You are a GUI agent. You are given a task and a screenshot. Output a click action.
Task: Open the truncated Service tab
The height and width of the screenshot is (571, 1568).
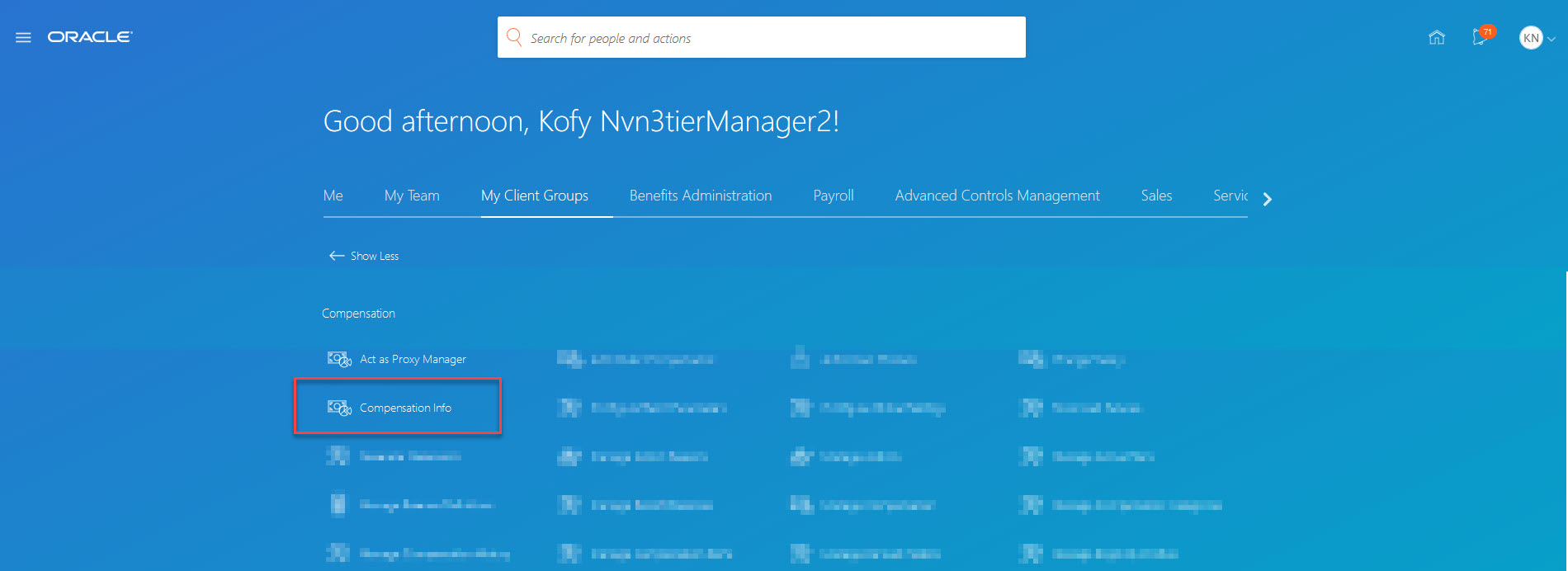click(x=1230, y=196)
